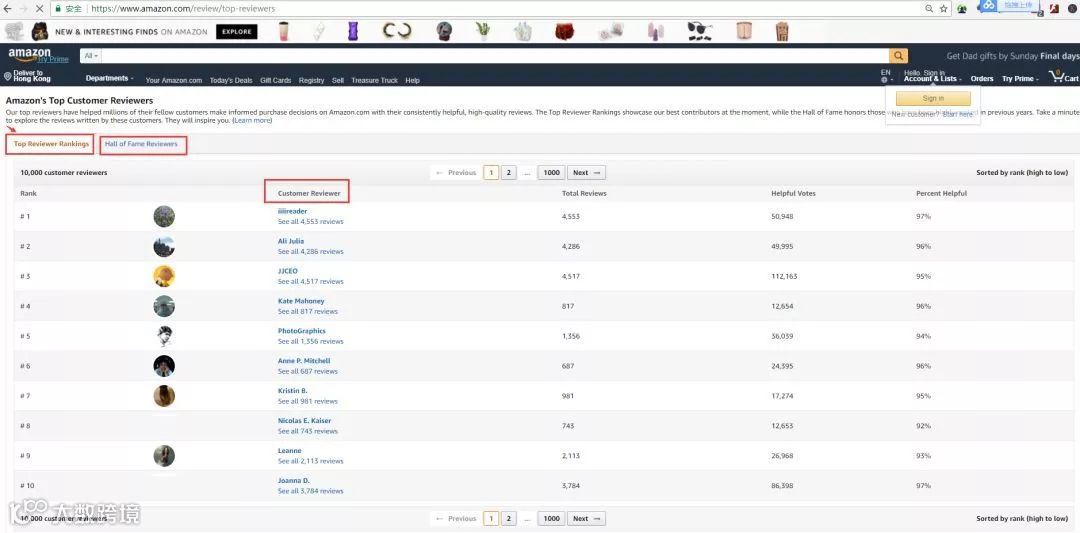
Task: Open PhotoGraphics profile avatar
Action: click(164, 336)
